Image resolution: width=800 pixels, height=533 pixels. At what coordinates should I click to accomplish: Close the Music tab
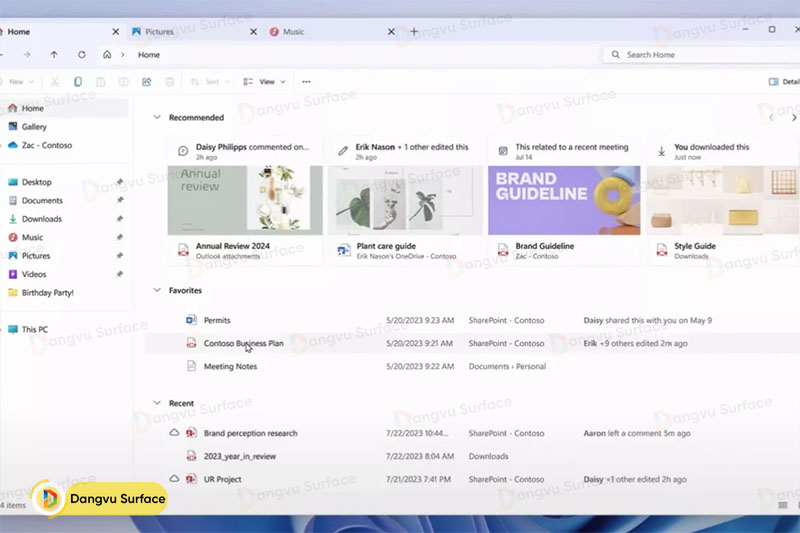pyautogui.click(x=391, y=32)
